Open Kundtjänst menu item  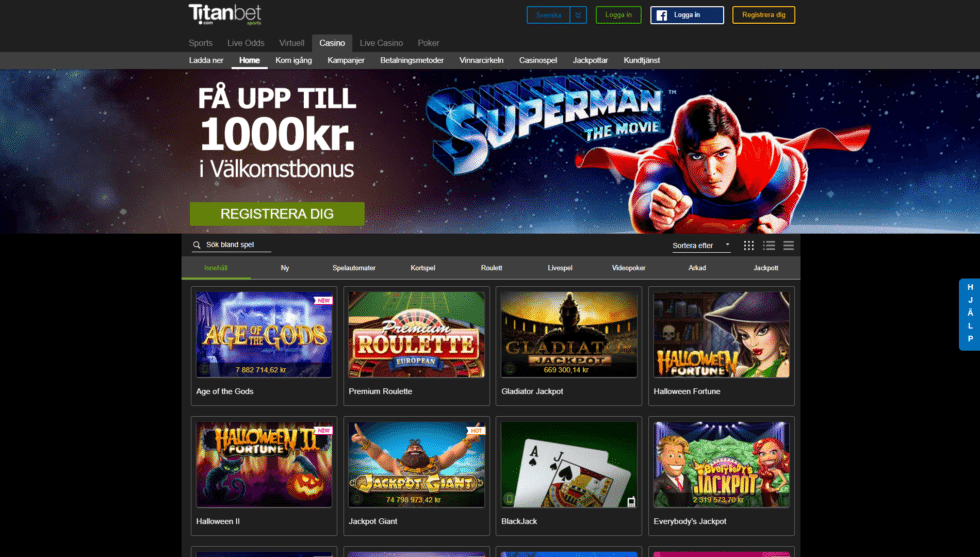tap(642, 61)
